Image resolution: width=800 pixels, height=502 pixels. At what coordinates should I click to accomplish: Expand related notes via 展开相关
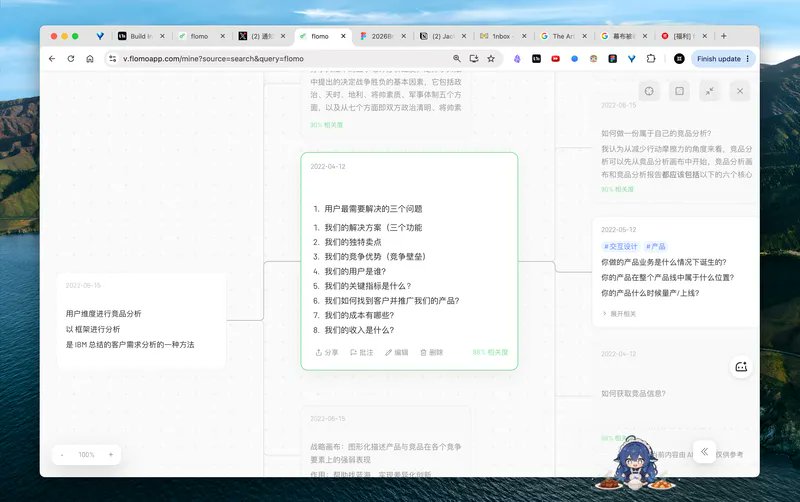(x=619, y=314)
